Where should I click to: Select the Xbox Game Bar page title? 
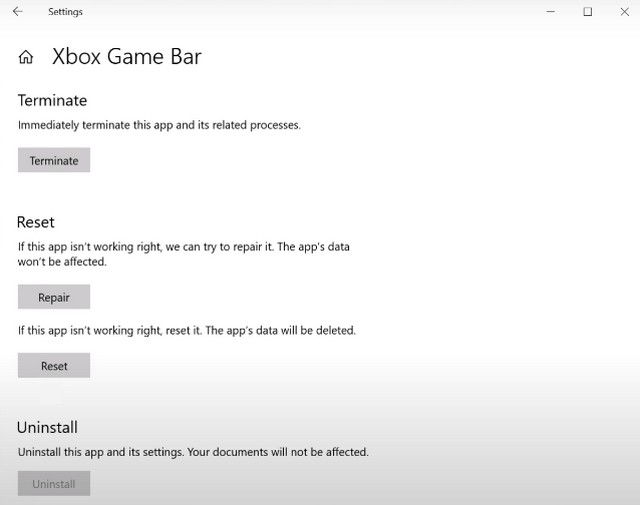tap(127, 56)
